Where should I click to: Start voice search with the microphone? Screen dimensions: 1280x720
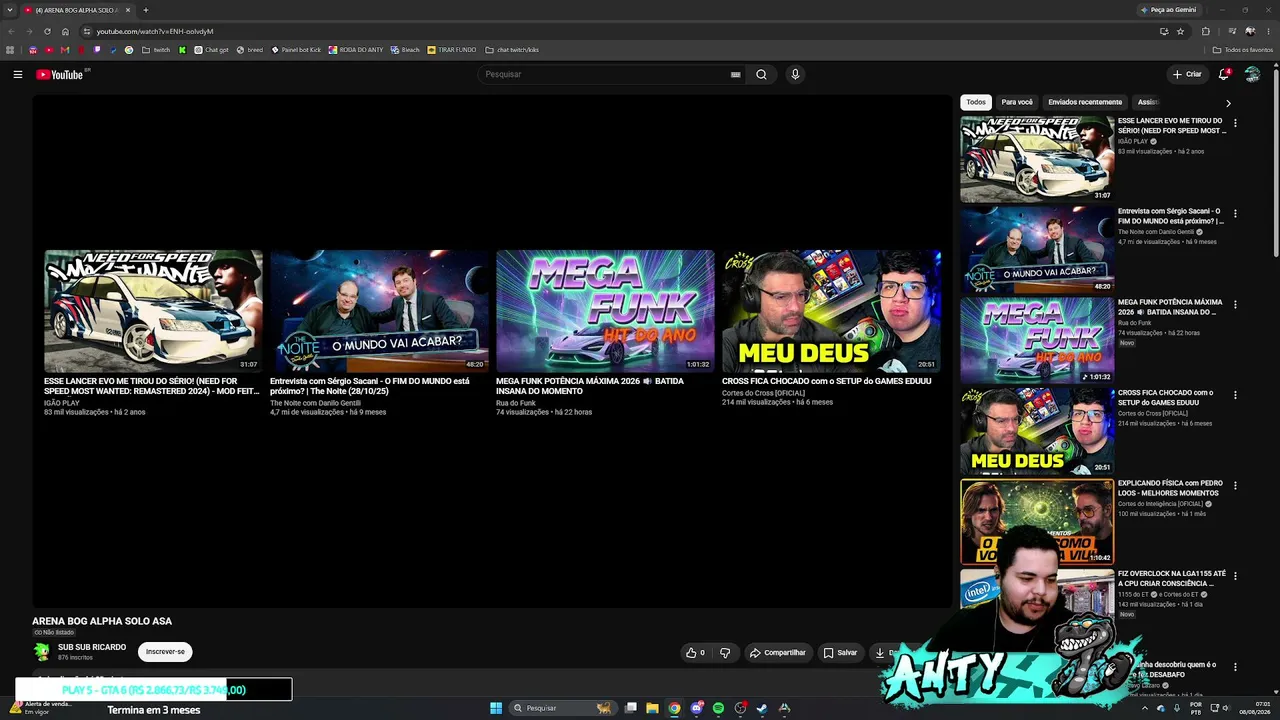point(795,74)
